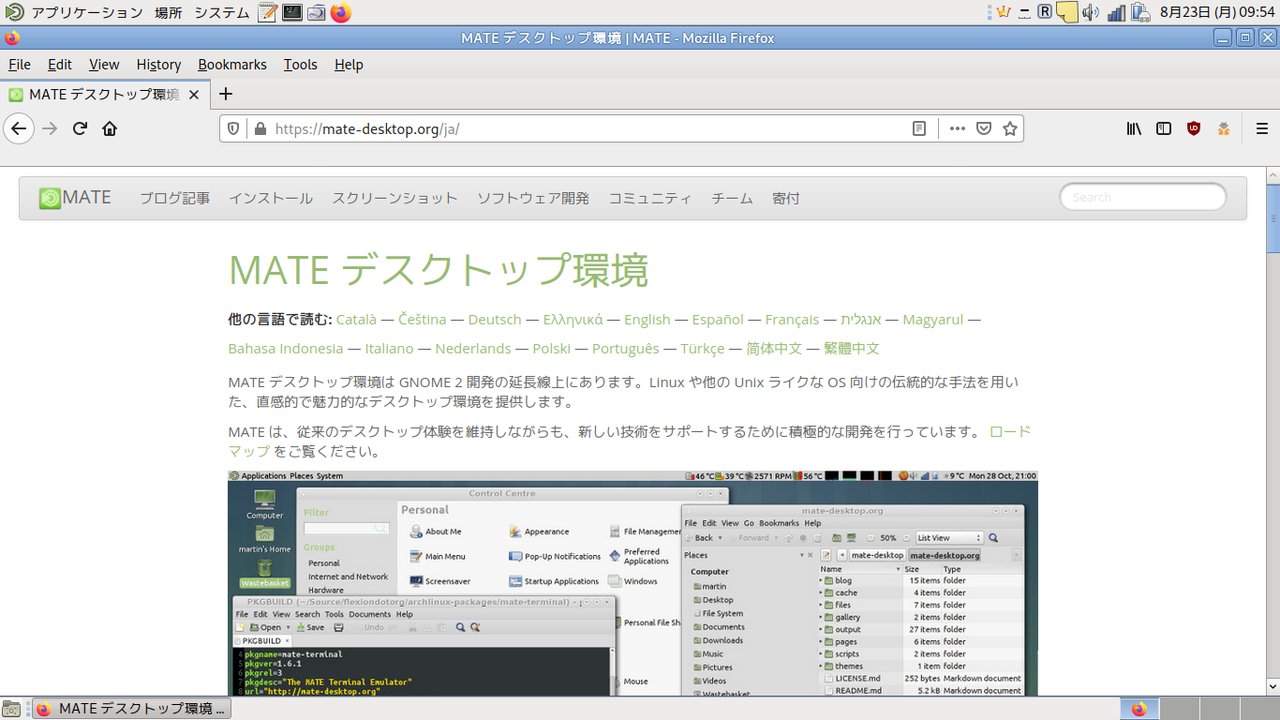This screenshot has width=1280, height=720.
Task: Open the History menu
Action: 158,64
